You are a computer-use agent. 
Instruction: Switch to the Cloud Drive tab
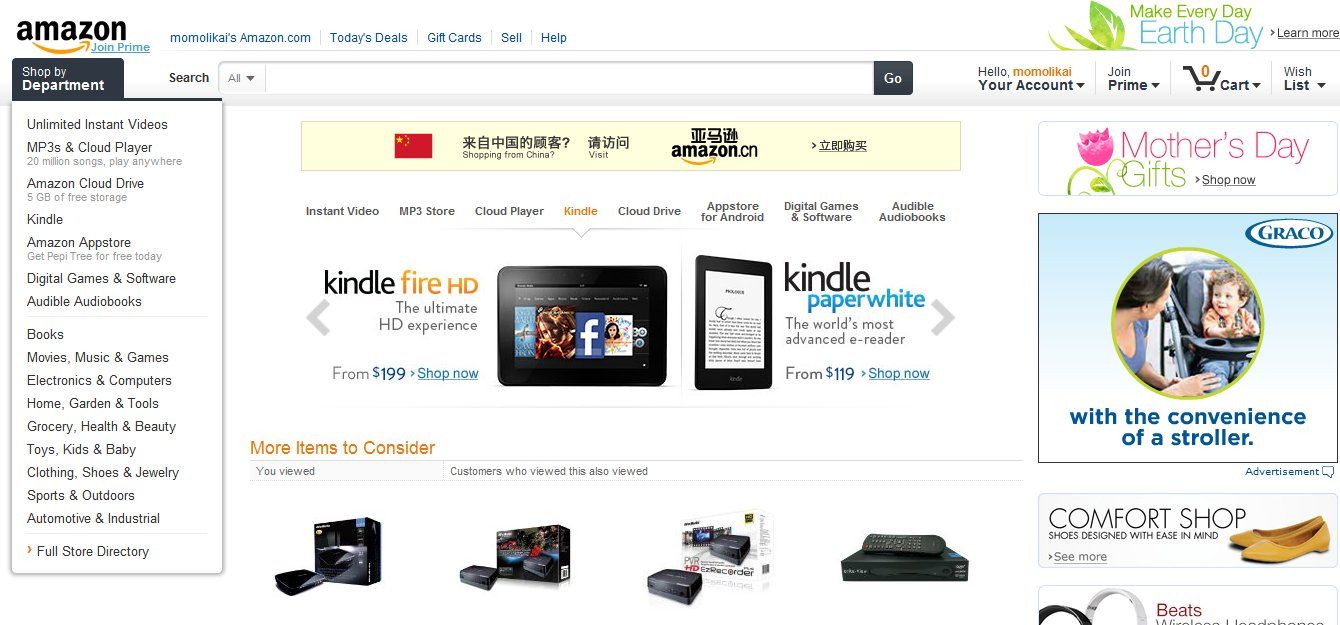(x=649, y=211)
